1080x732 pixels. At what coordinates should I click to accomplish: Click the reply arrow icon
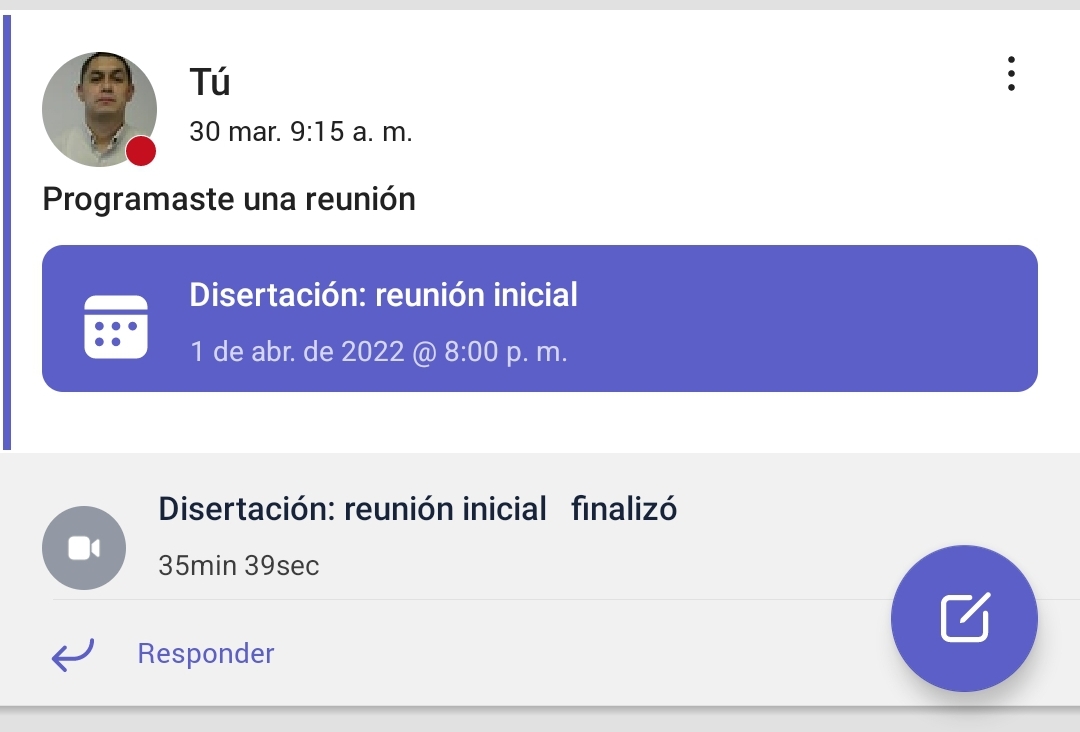[73, 655]
